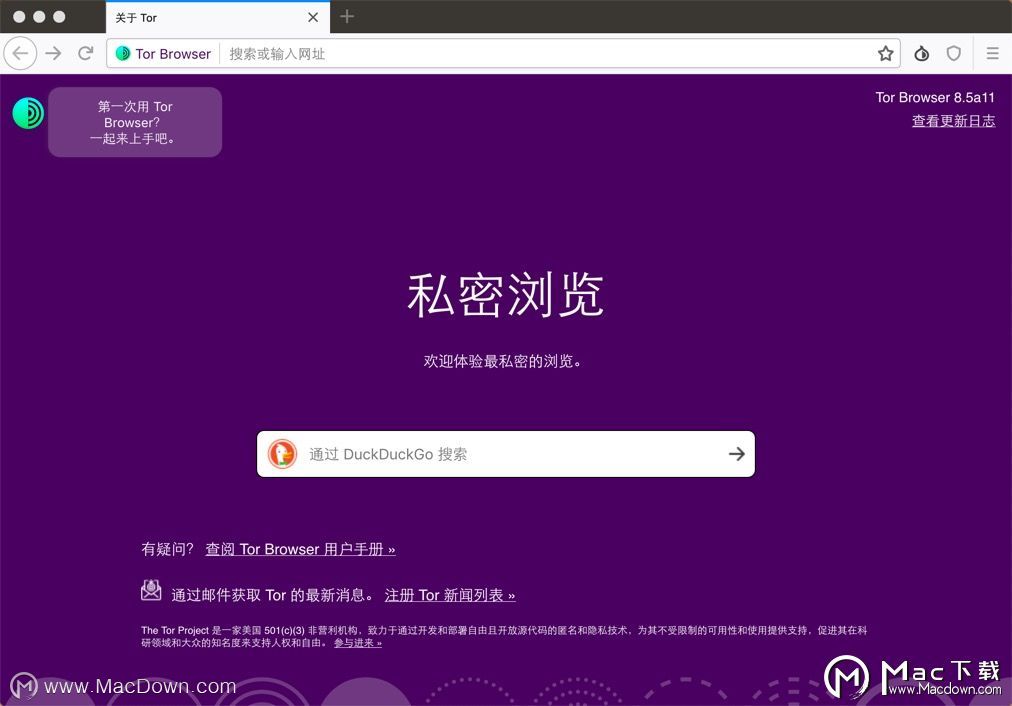Open 查看更新日志 changelog link
Screen dimensions: 1012x706
click(953, 121)
